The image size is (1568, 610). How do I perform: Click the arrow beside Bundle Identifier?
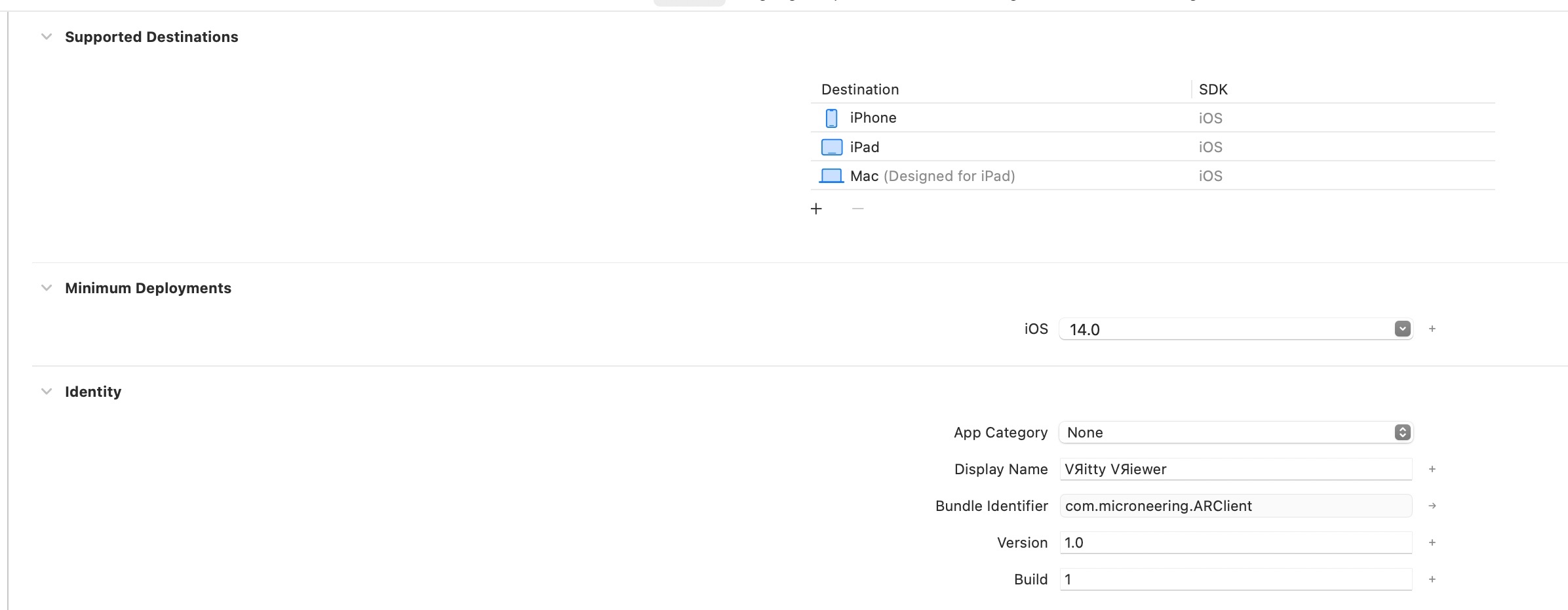tap(1432, 506)
